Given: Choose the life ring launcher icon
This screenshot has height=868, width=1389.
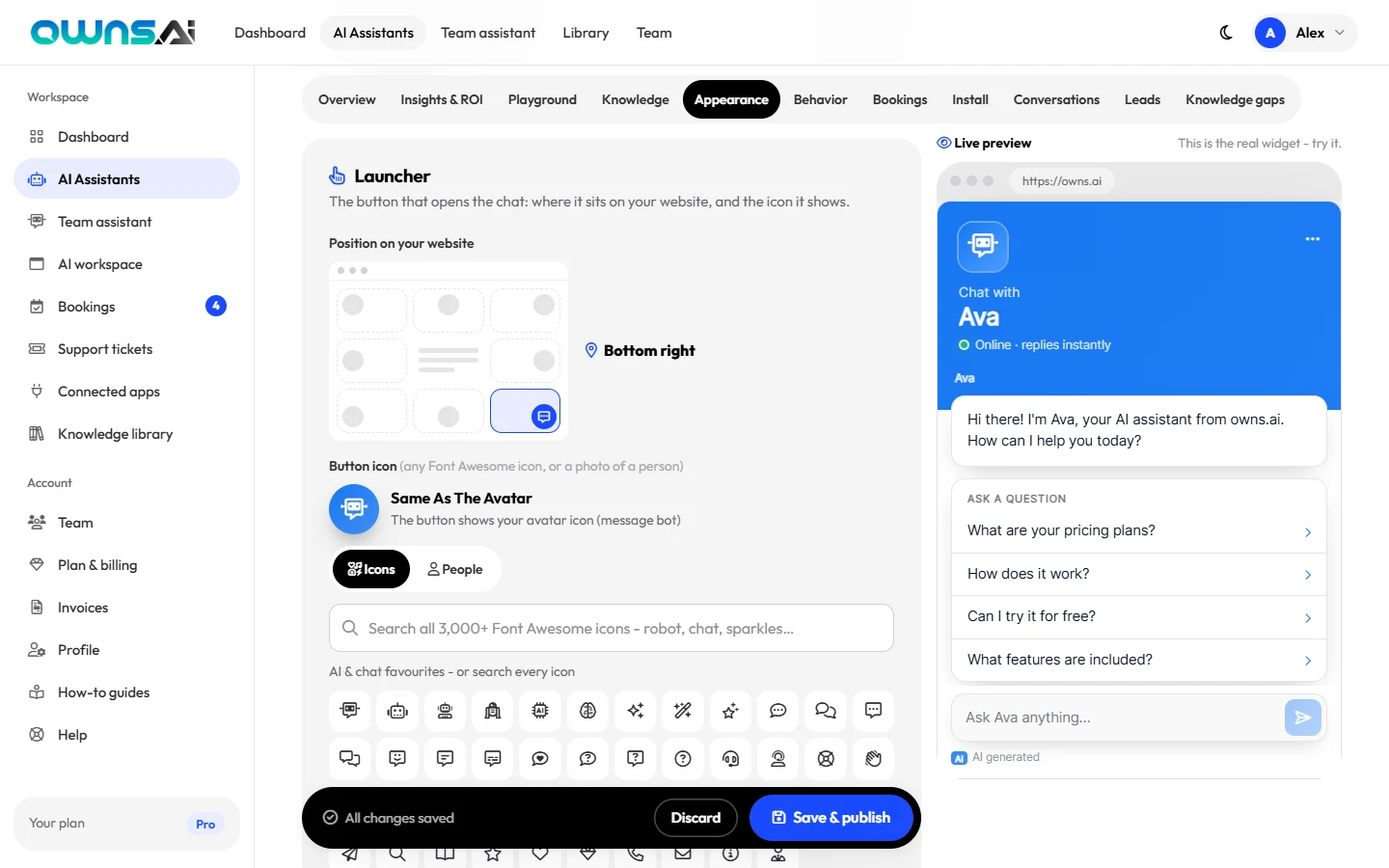Looking at the screenshot, I should click(x=826, y=758).
